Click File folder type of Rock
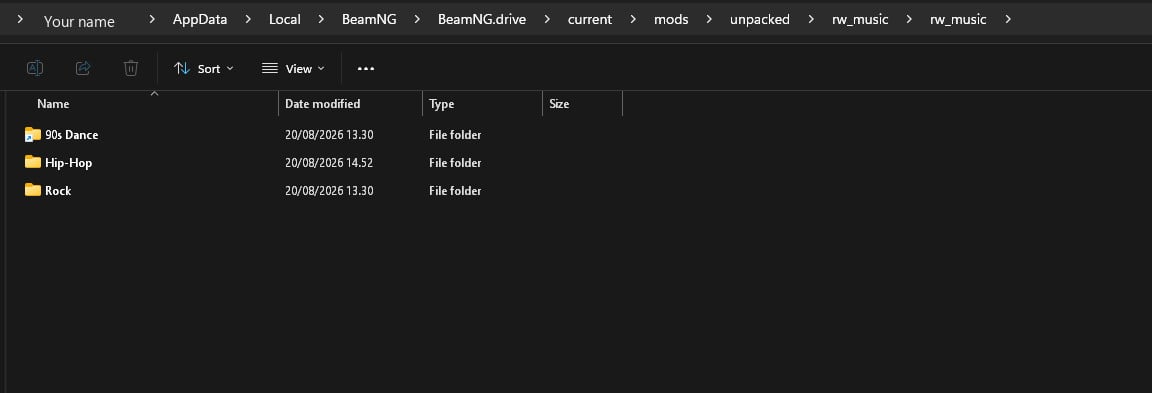 pyautogui.click(x=455, y=191)
